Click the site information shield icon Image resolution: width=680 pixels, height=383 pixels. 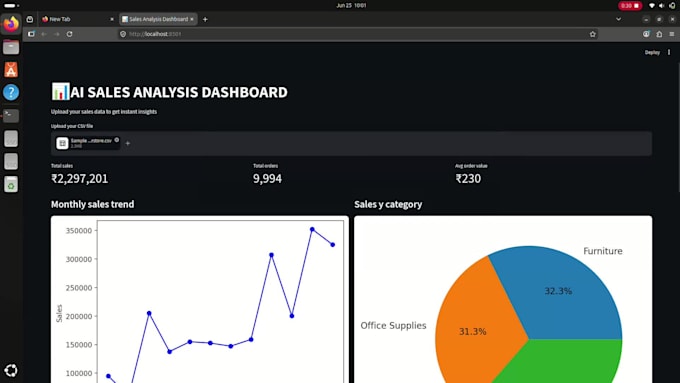pyautogui.click(x=123, y=34)
